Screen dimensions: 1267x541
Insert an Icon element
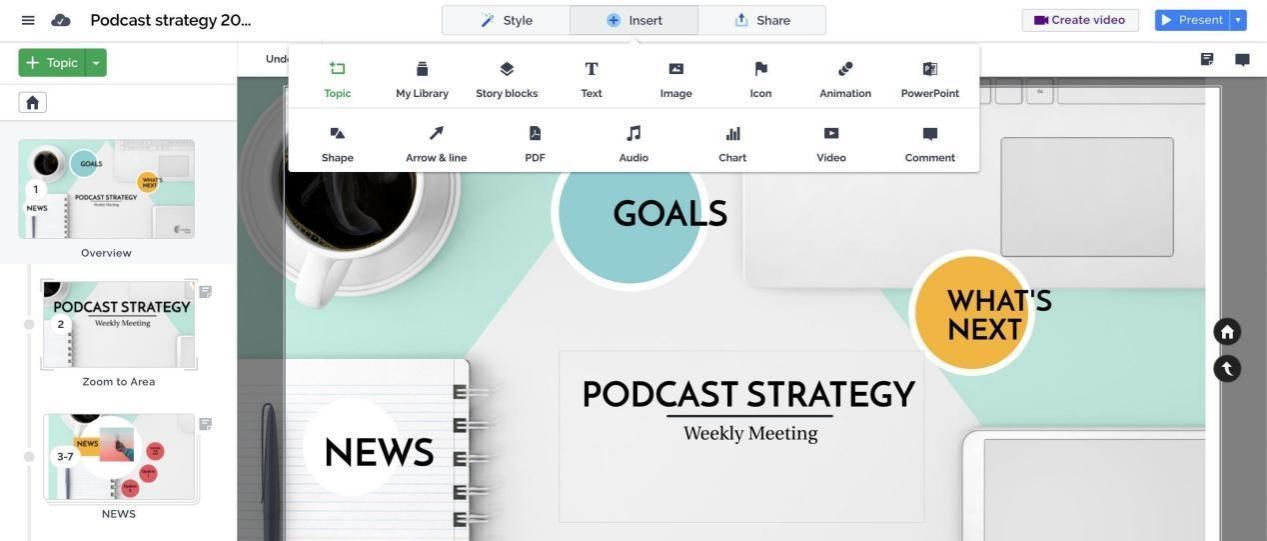pyautogui.click(x=761, y=80)
